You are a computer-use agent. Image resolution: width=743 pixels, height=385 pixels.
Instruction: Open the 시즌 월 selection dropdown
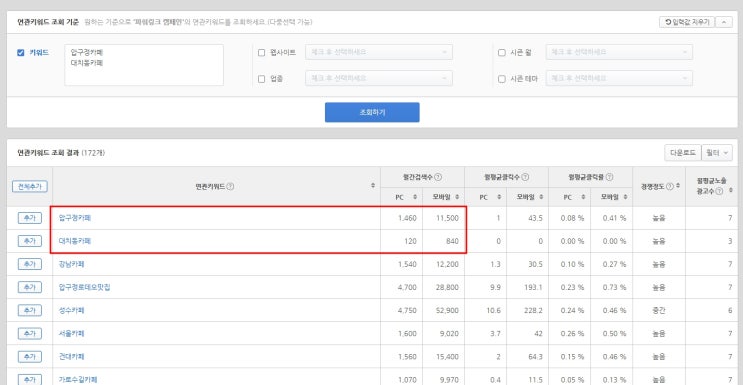pos(619,52)
